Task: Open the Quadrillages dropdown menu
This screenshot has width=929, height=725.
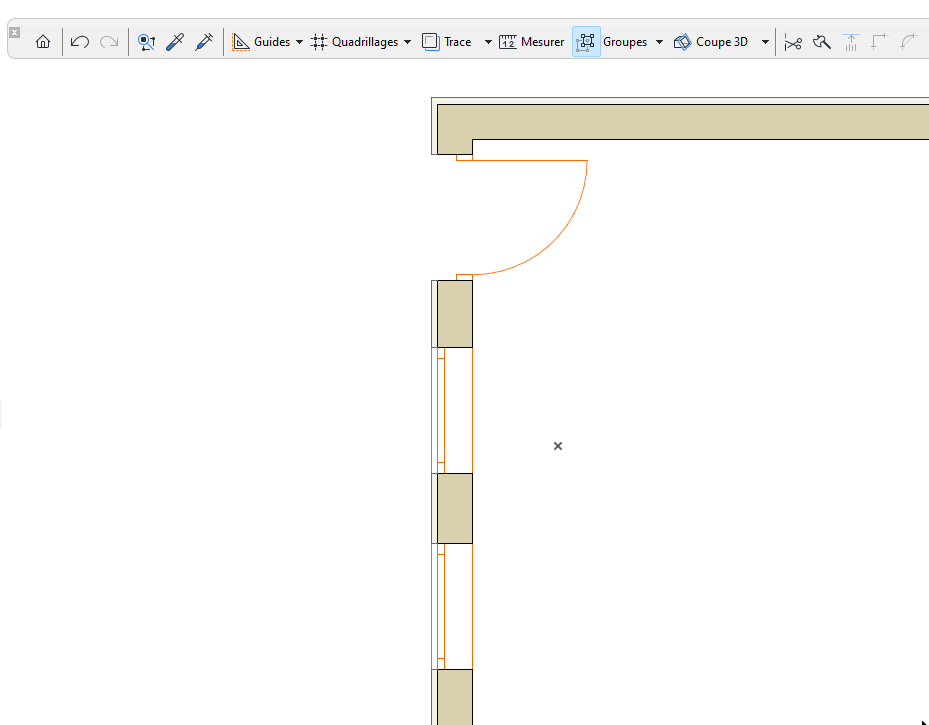Action: click(408, 42)
